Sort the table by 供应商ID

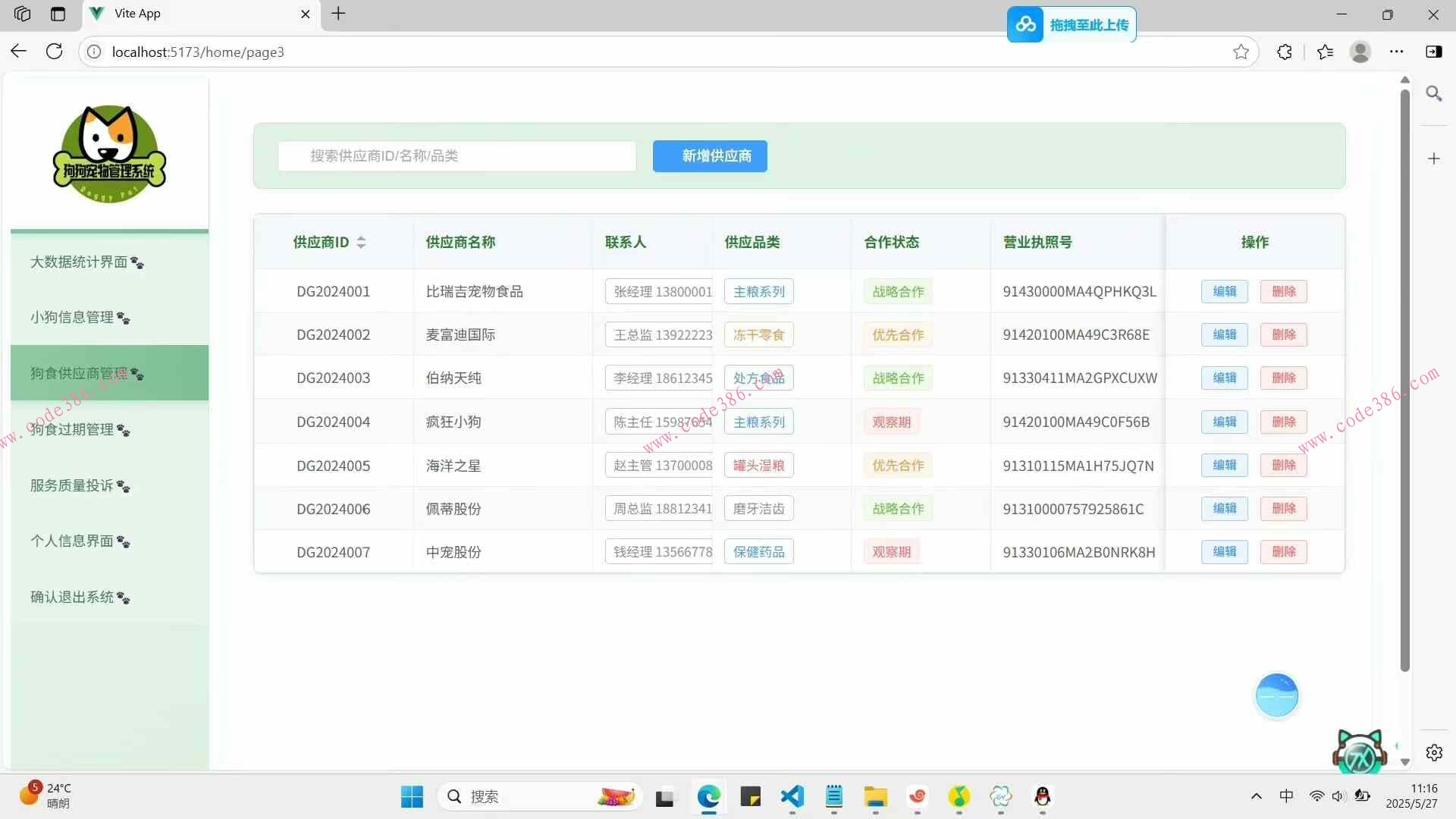(362, 242)
